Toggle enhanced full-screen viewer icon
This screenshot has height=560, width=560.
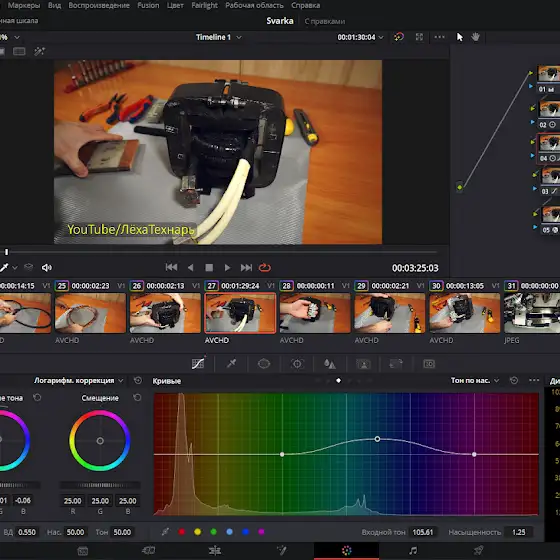point(419,37)
